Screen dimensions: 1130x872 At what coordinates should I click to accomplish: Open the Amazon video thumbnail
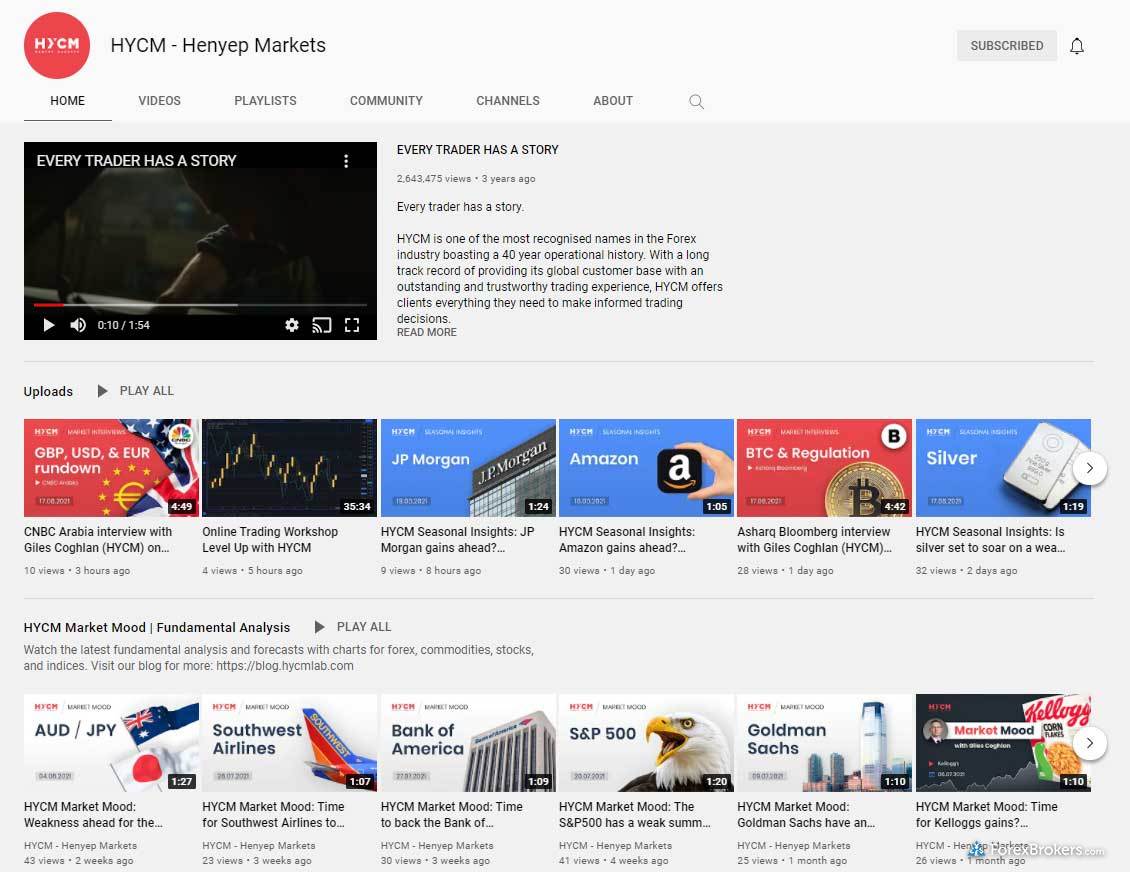click(646, 468)
